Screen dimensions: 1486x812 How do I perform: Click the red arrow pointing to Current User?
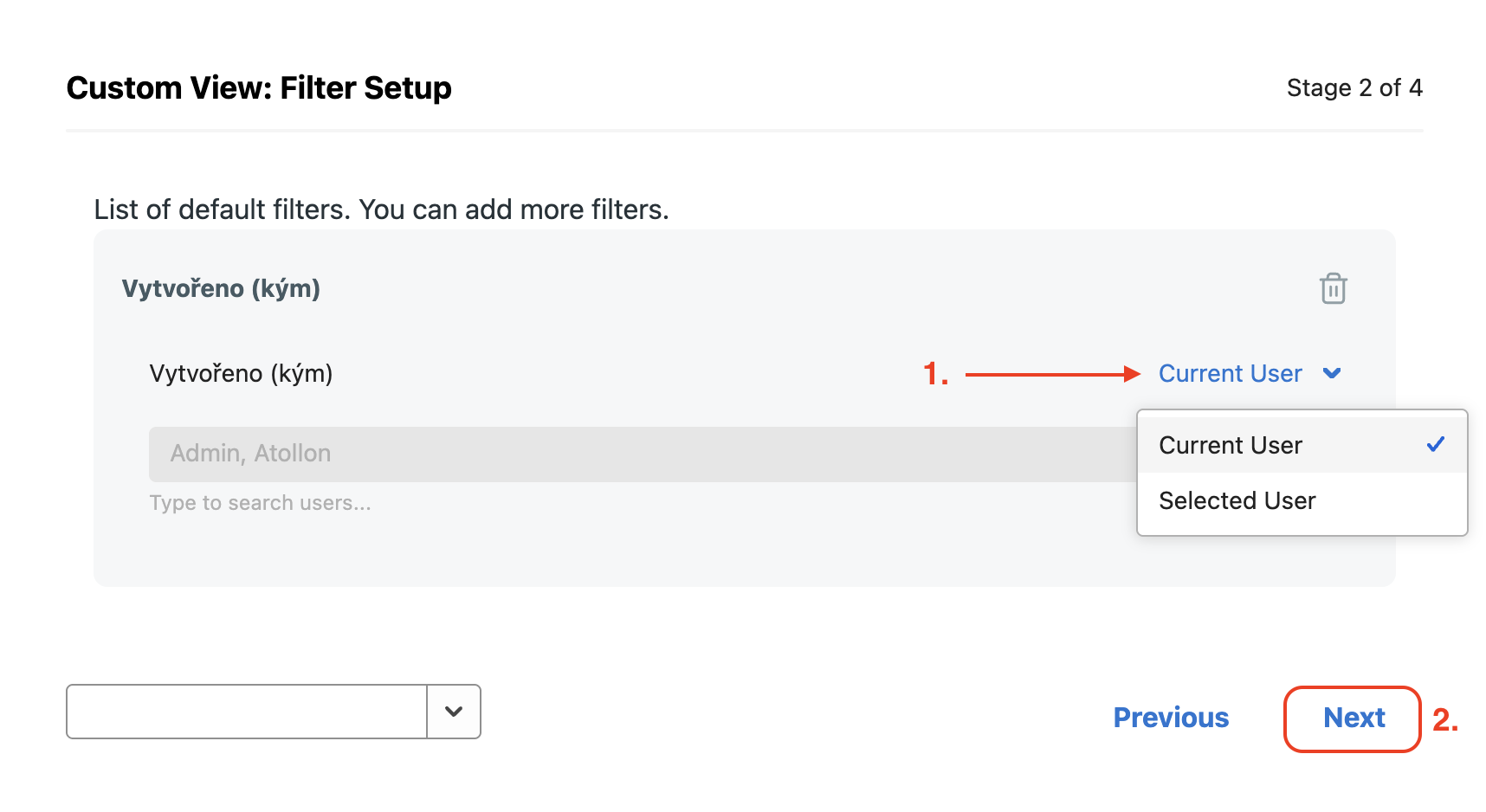(x=1052, y=374)
